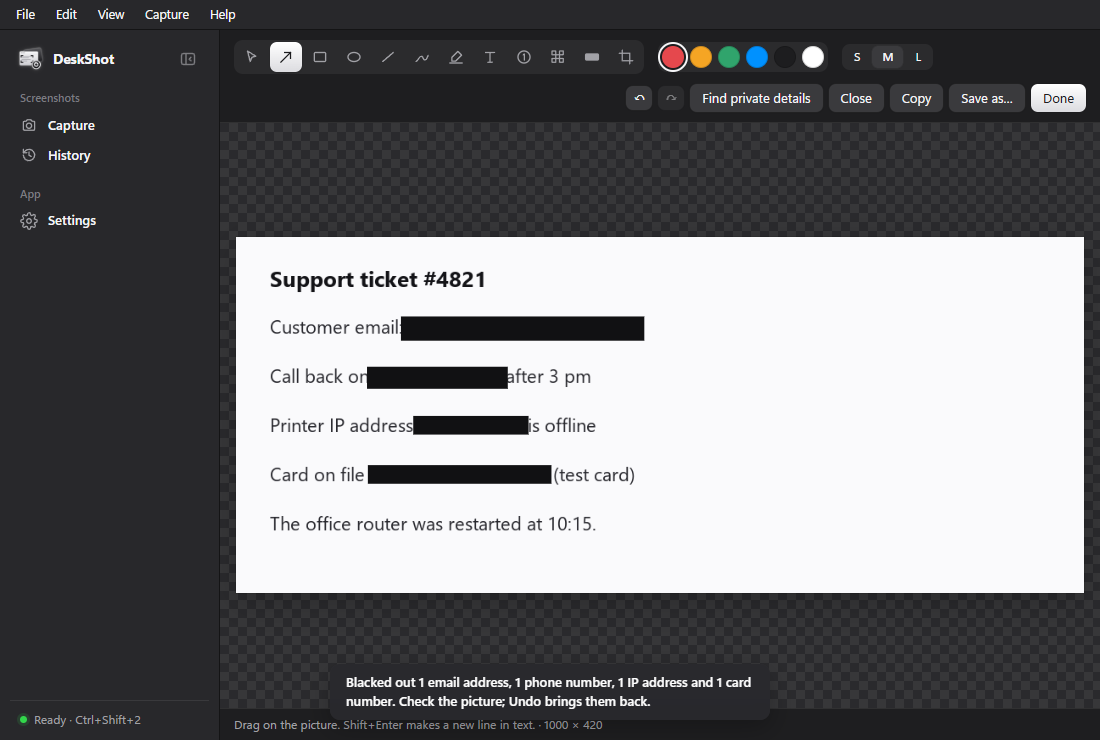Click the 'after 3 pm' text
The image size is (1100, 740).
coord(549,377)
